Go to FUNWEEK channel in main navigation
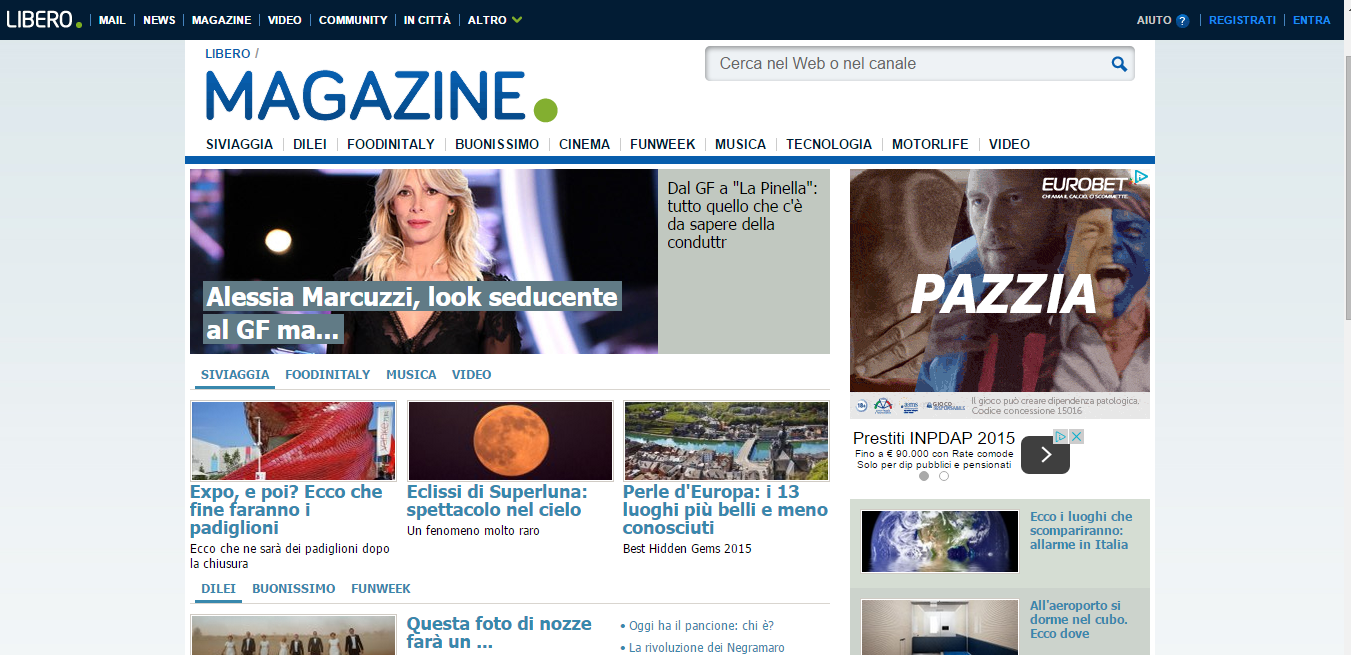Viewport: 1351px width, 655px height. coord(662,144)
